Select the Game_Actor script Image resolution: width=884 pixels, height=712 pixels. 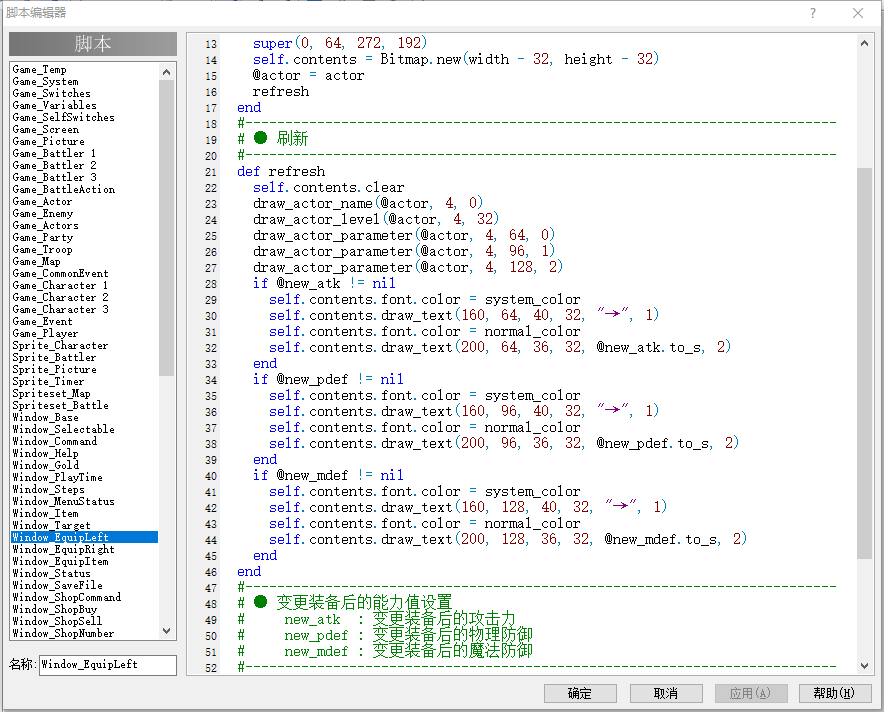[x=85, y=201]
